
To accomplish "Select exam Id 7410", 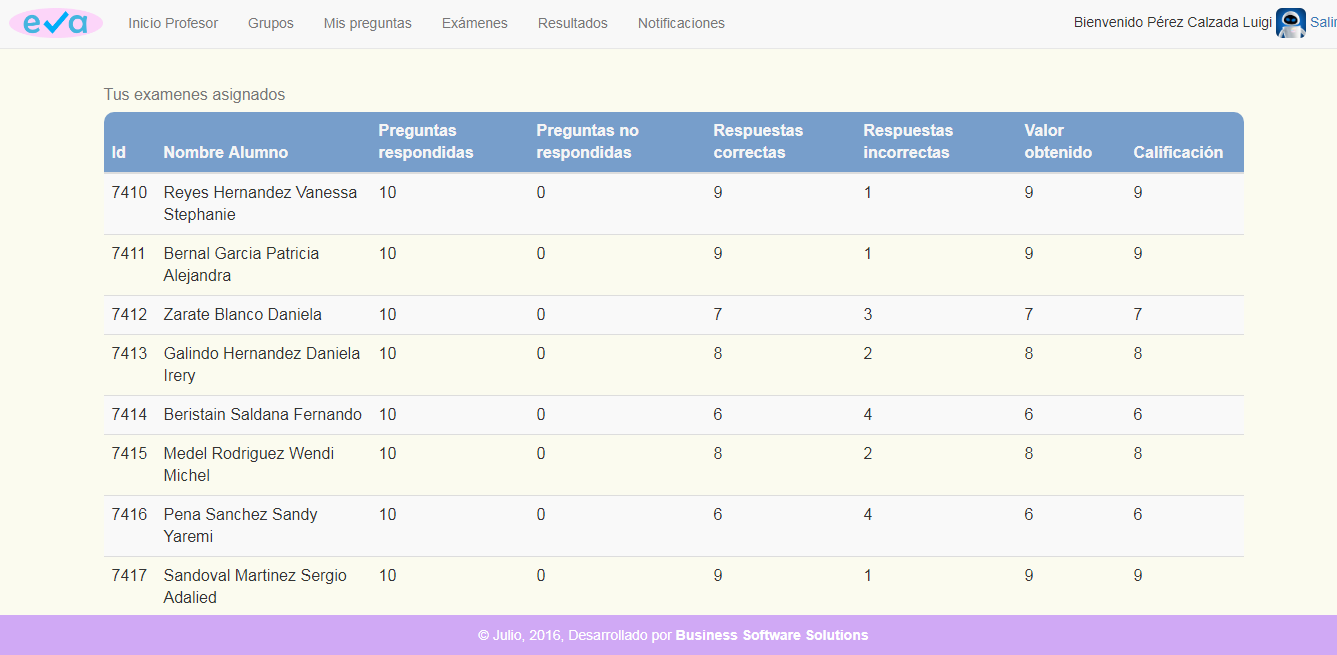I will pos(129,192).
